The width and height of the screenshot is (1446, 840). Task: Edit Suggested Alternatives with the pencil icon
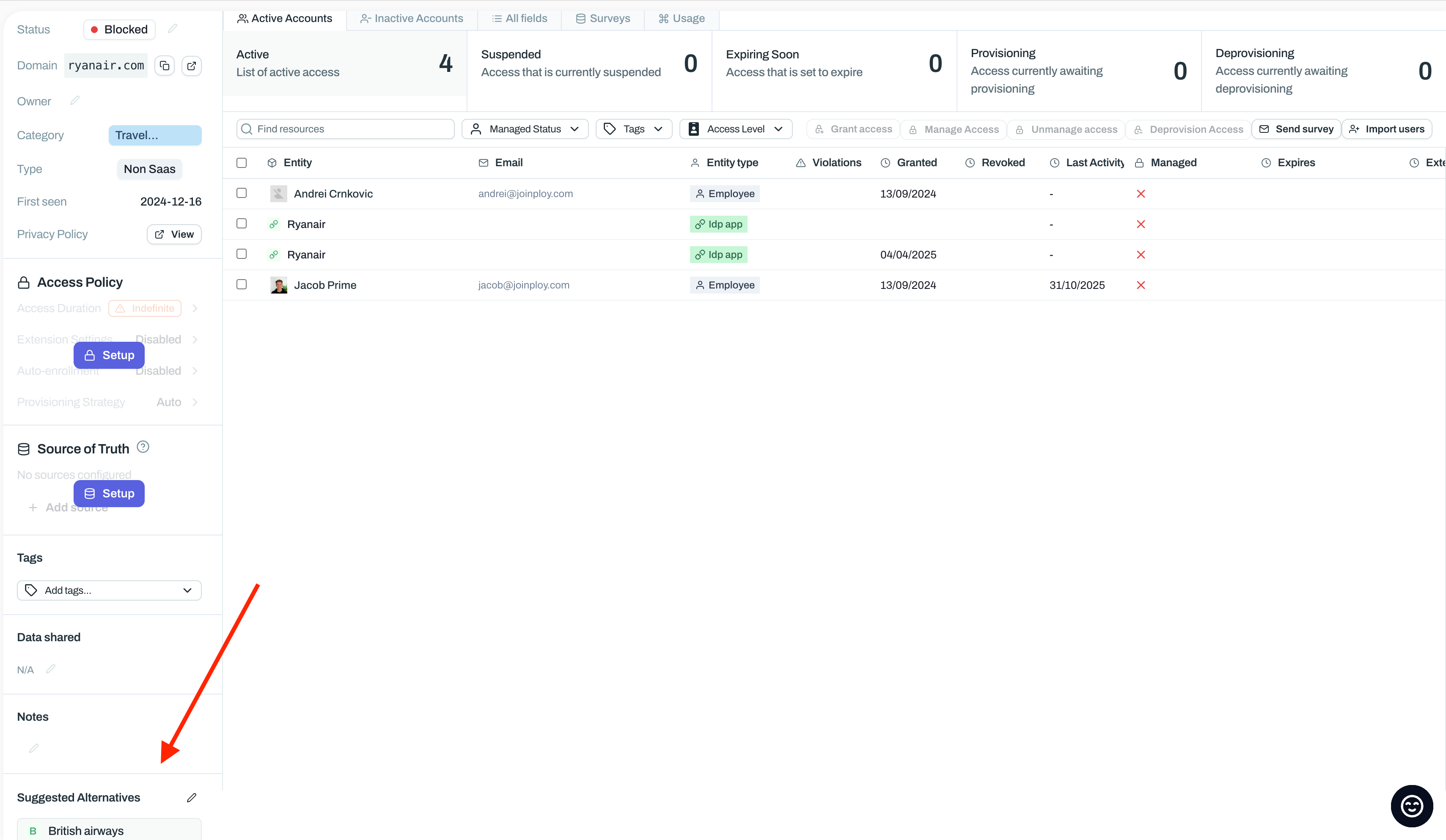point(192,798)
